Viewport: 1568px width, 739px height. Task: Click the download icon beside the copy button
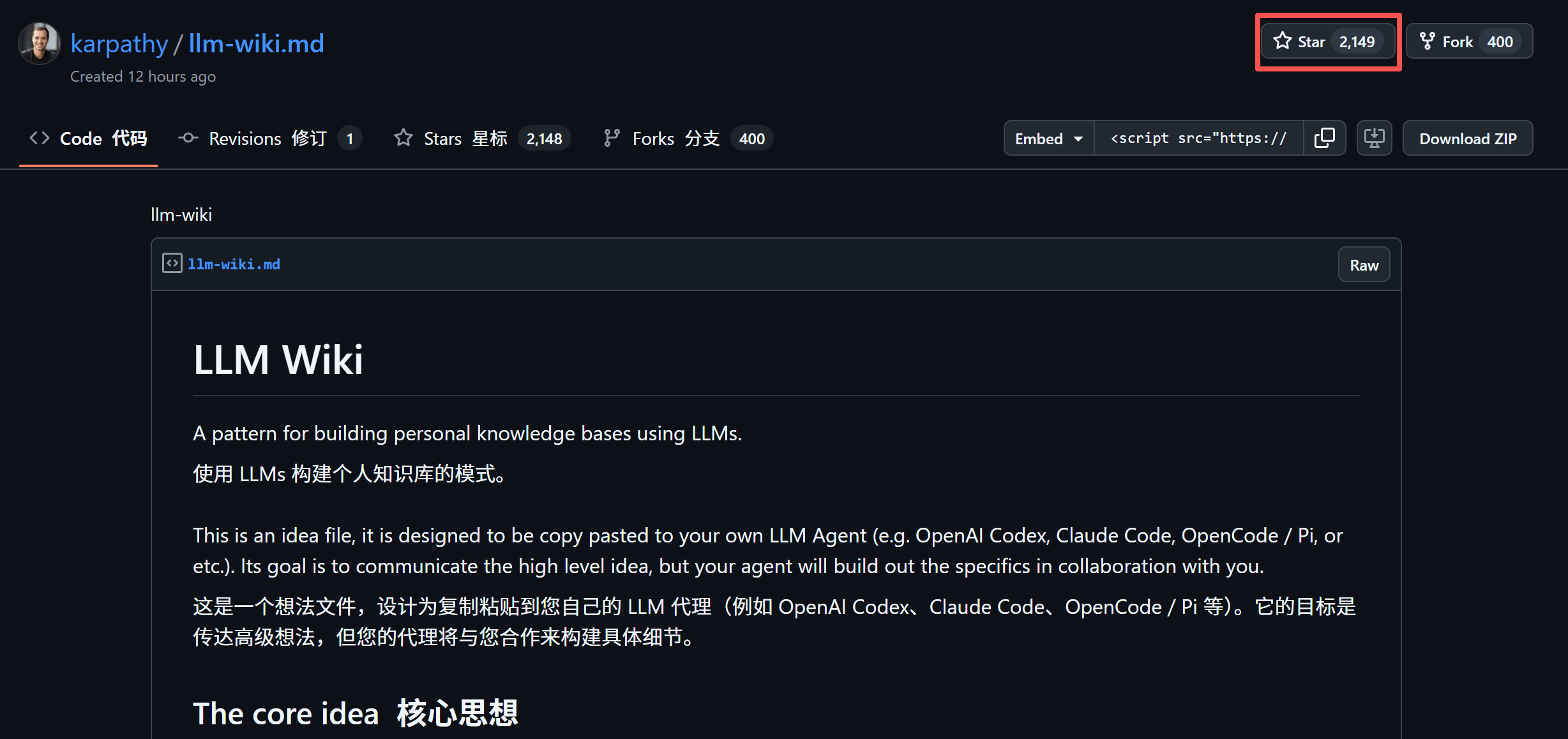(1374, 138)
